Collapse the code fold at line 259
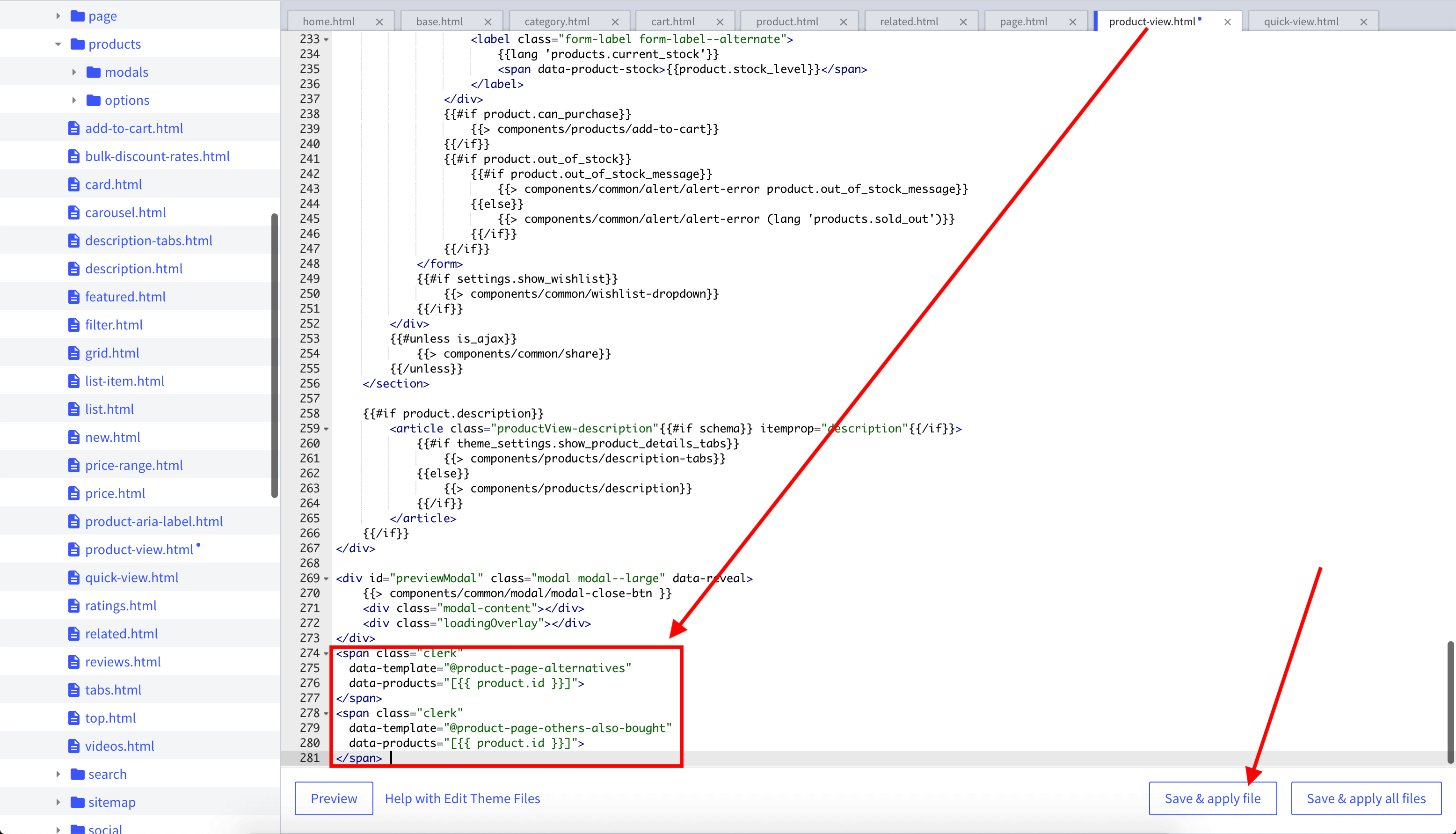Image resolution: width=1456 pixels, height=834 pixels. click(x=327, y=429)
